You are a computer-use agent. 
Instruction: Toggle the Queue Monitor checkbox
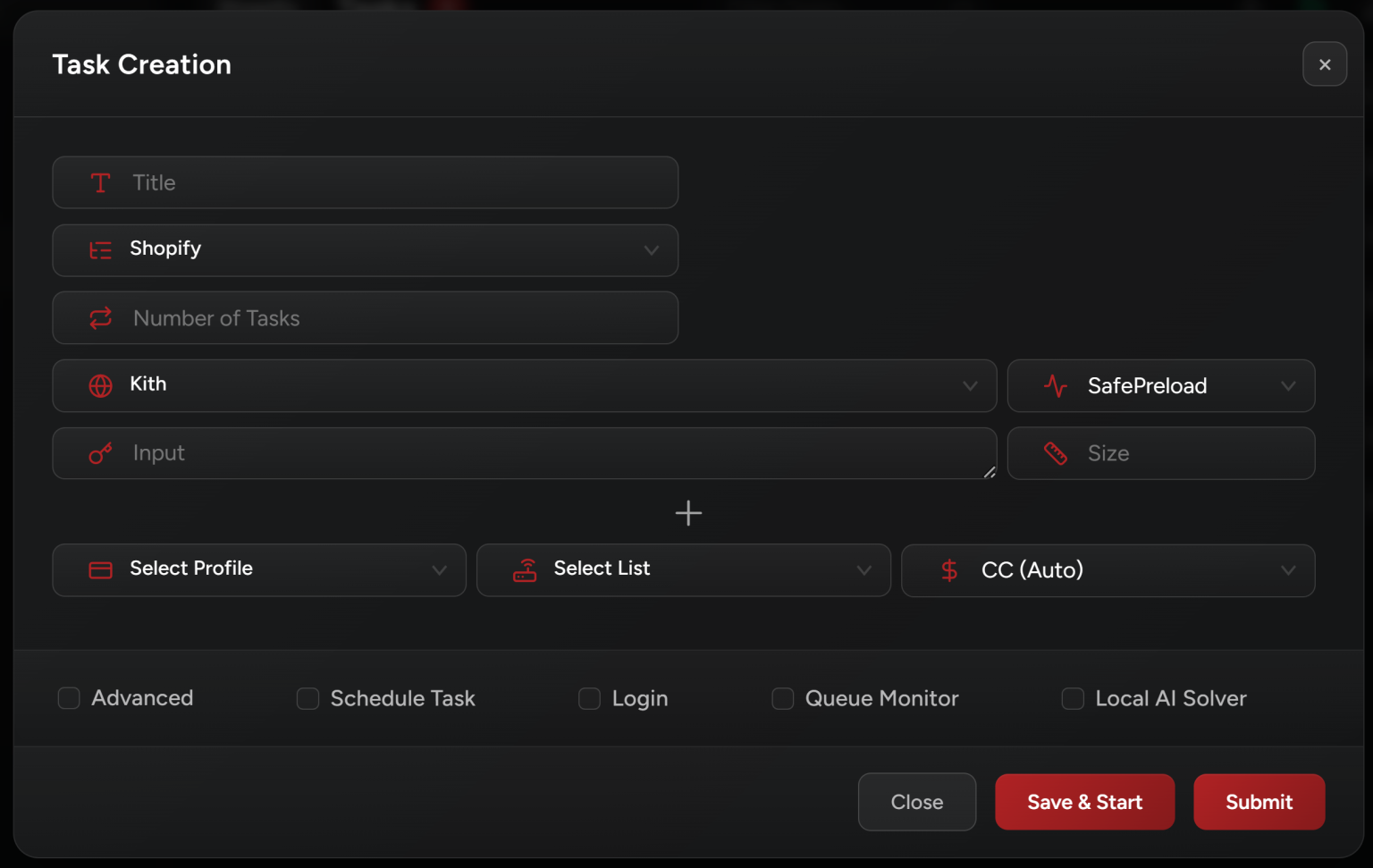(782, 698)
